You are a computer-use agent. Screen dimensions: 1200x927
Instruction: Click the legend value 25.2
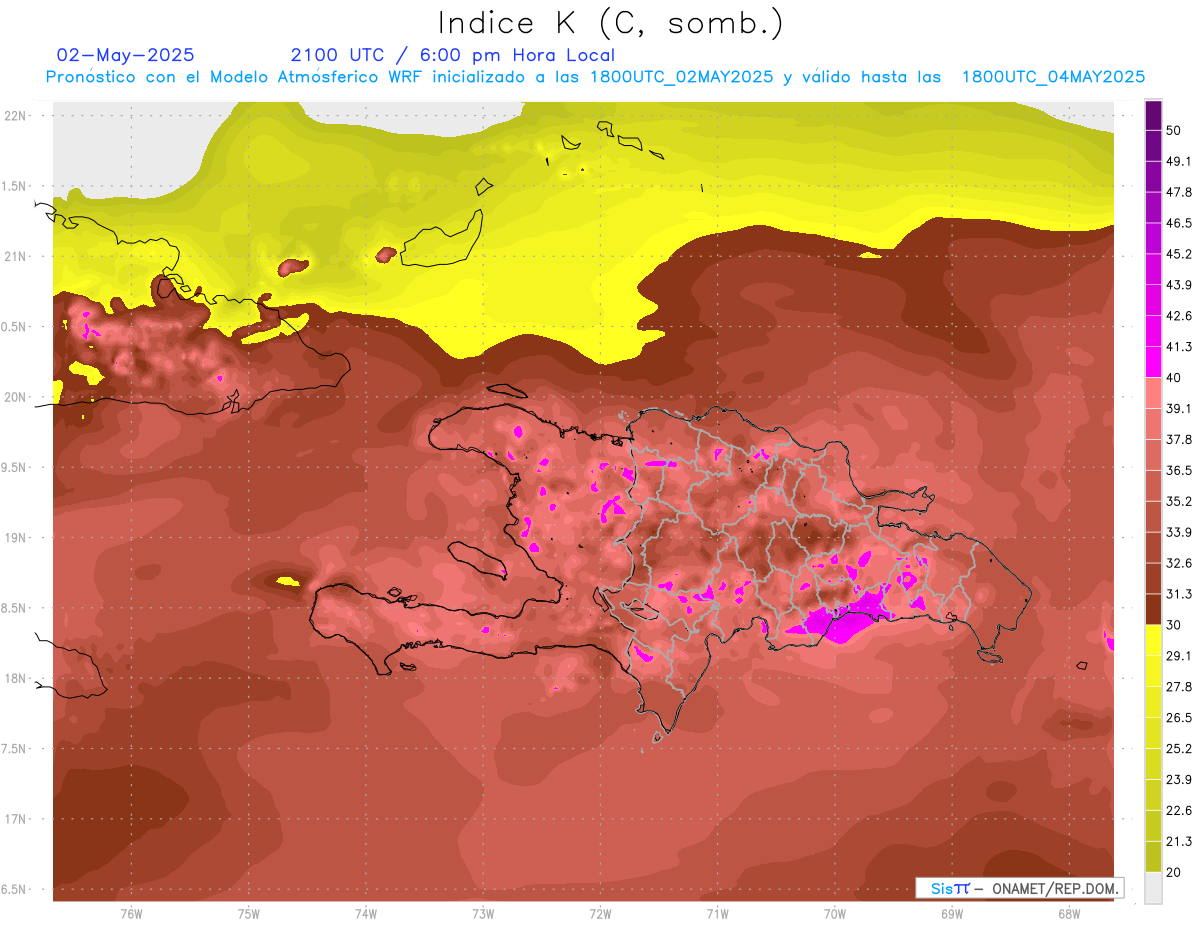click(1179, 749)
